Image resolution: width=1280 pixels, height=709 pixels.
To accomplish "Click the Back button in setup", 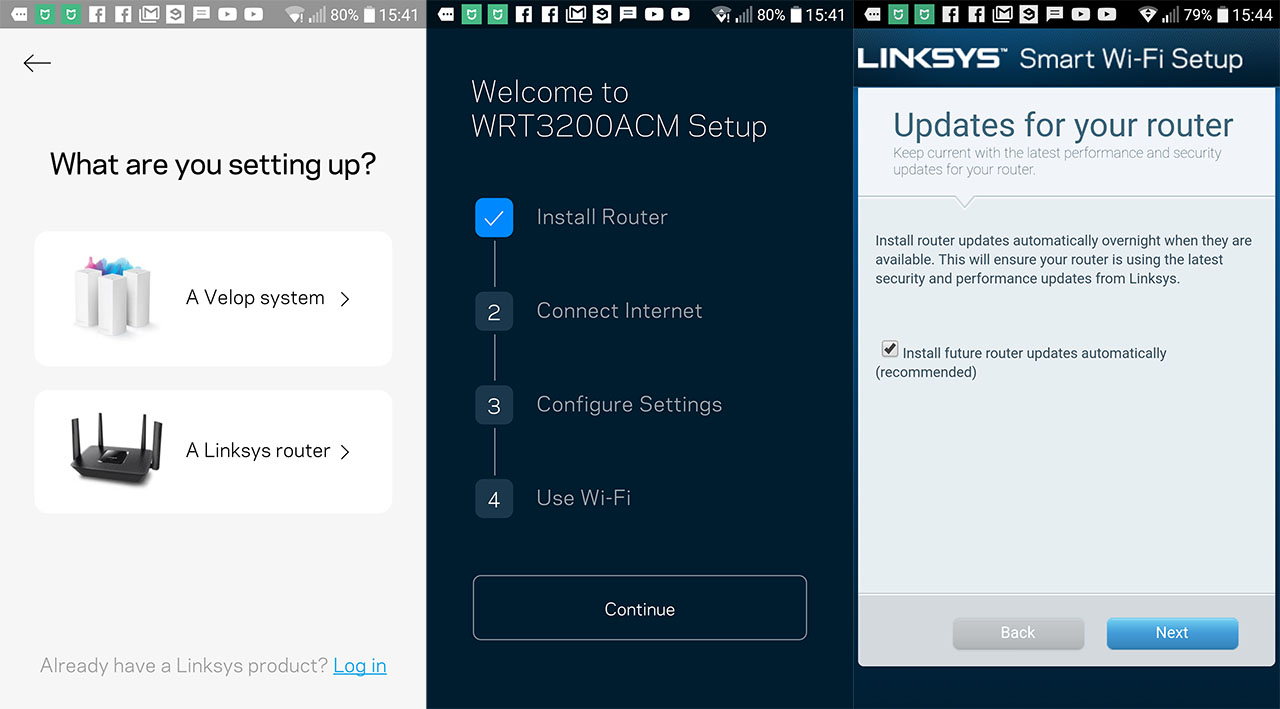I will [x=1018, y=633].
